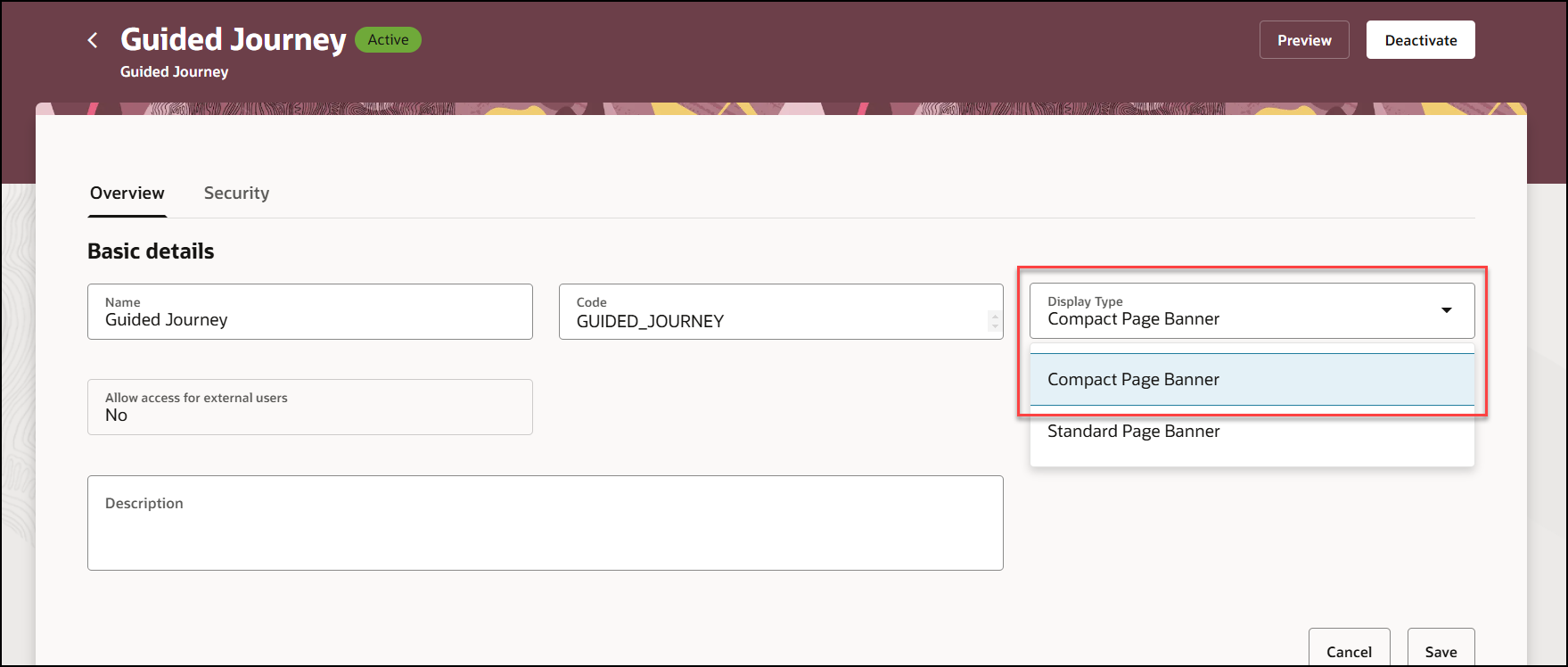Viewport: 1568px width, 667px height.
Task: Click into the Name field
Action: [x=310, y=311]
